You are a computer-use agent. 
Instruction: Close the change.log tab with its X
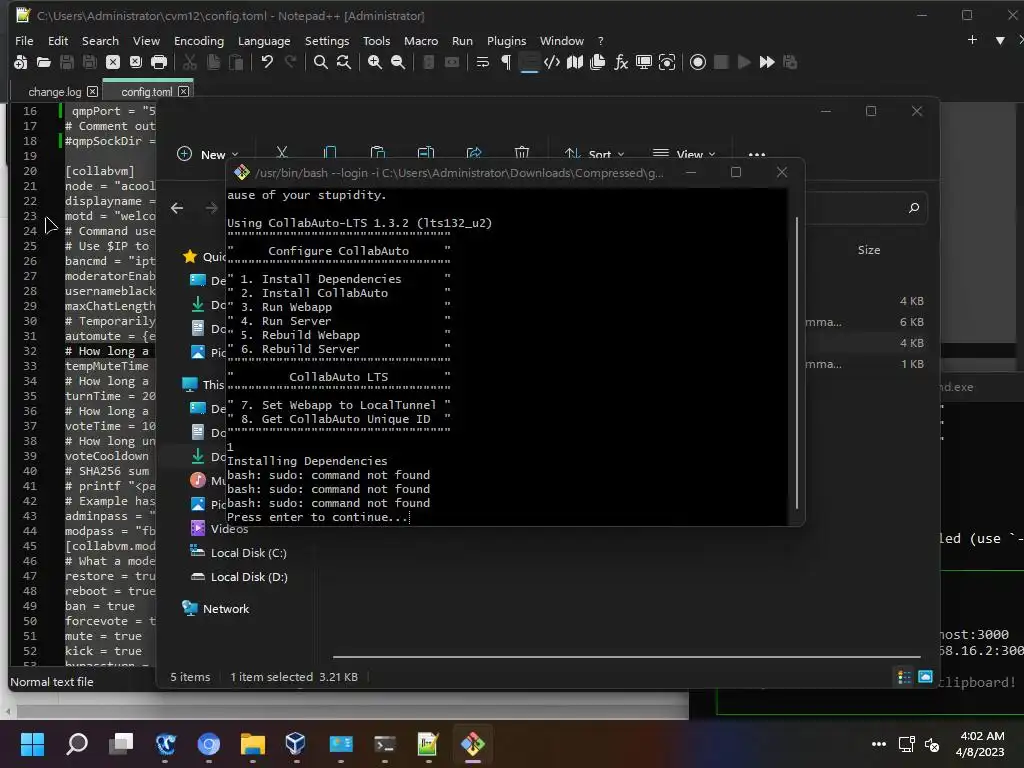92,91
